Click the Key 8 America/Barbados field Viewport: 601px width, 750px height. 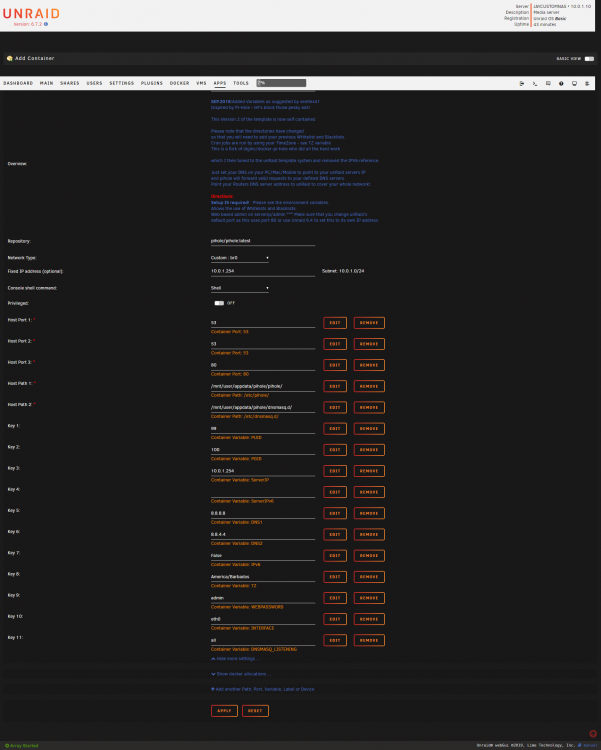tap(263, 577)
